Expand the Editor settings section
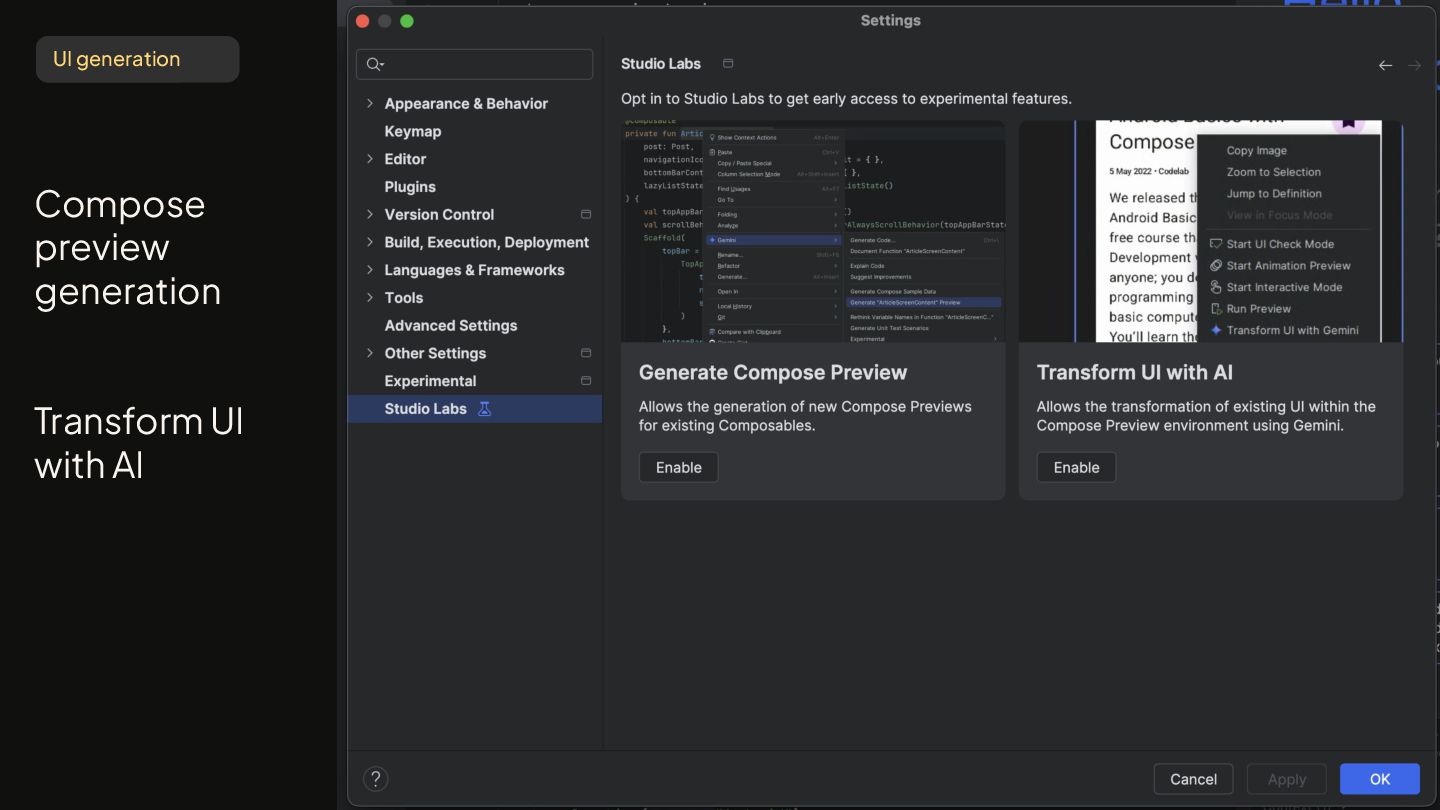 (370, 159)
